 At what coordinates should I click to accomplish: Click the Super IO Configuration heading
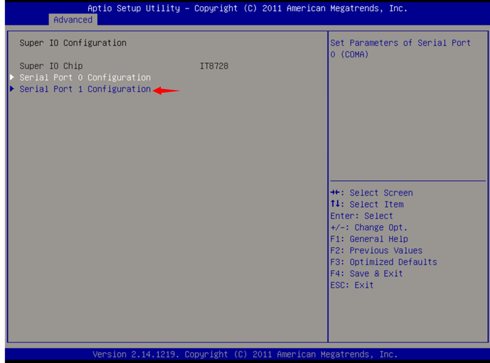tap(73, 43)
